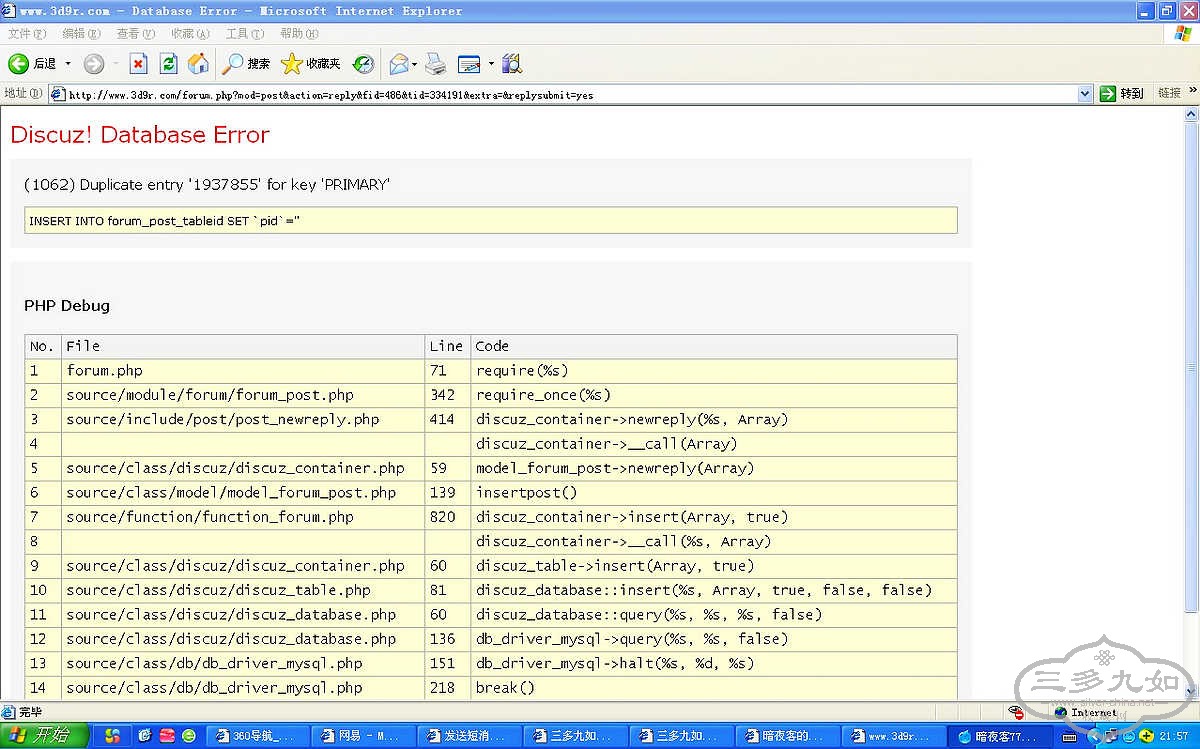Click the green Back arrow icon

18,64
